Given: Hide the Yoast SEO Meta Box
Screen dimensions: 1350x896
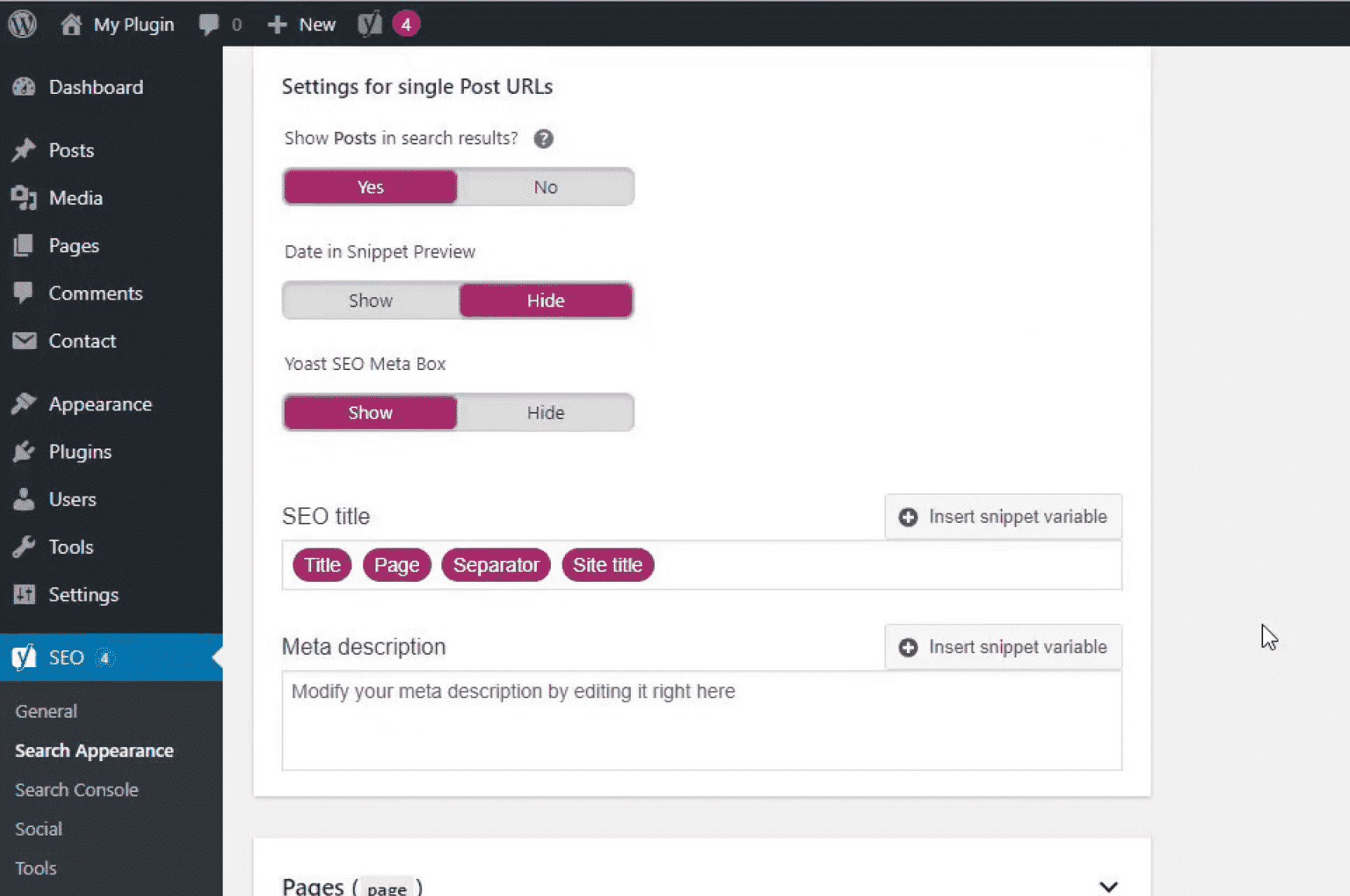Looking at the screenshot, I should point(545,413).
